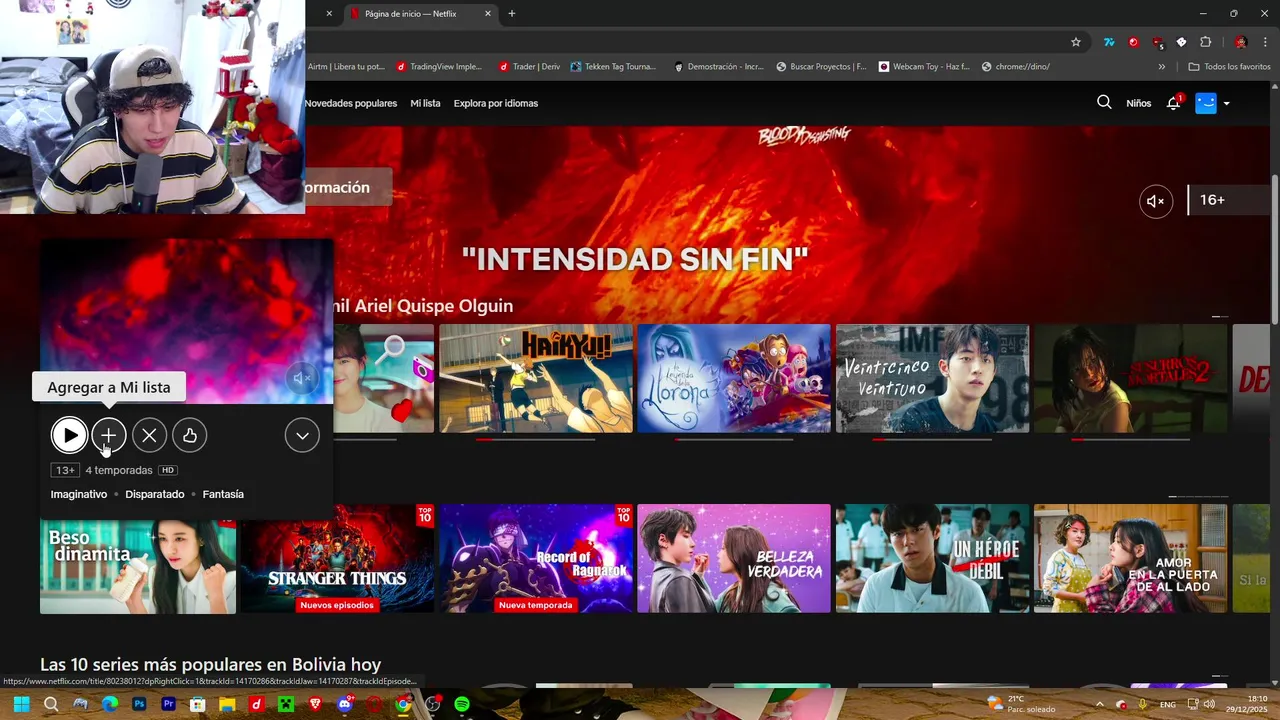The height and width of the screenshot is (720, 1280).
Task: Click the Fantasía genre tag
Action: [223, 494]
